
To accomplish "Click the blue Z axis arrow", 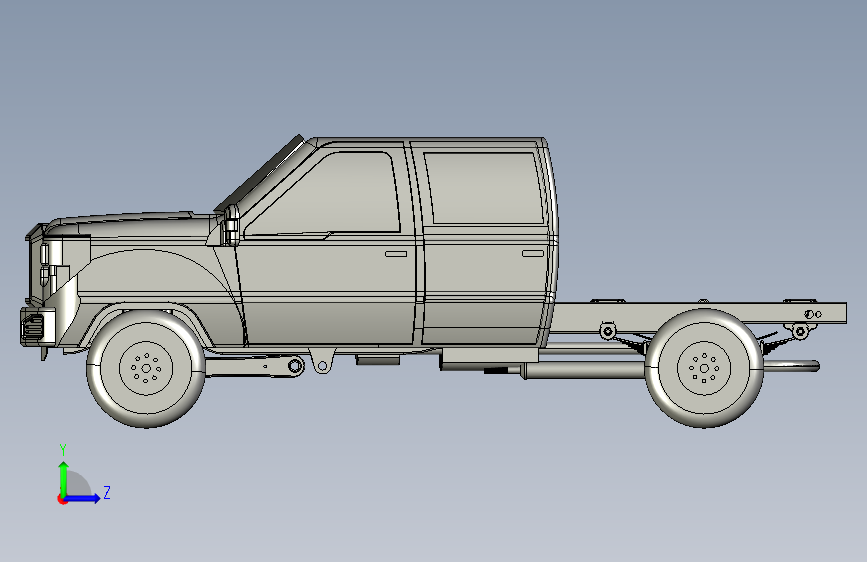I will (83, 498).
